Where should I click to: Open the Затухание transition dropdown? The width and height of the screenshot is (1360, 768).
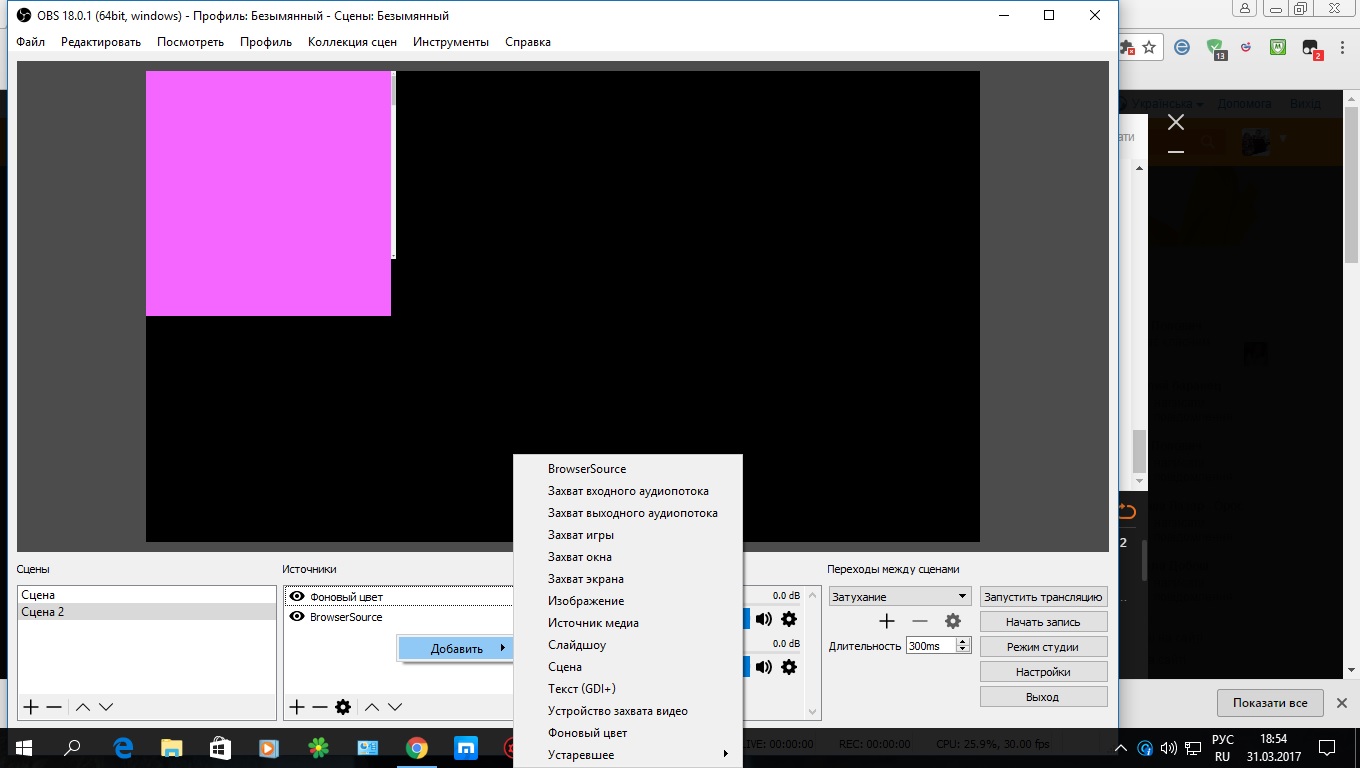point(899,597)
